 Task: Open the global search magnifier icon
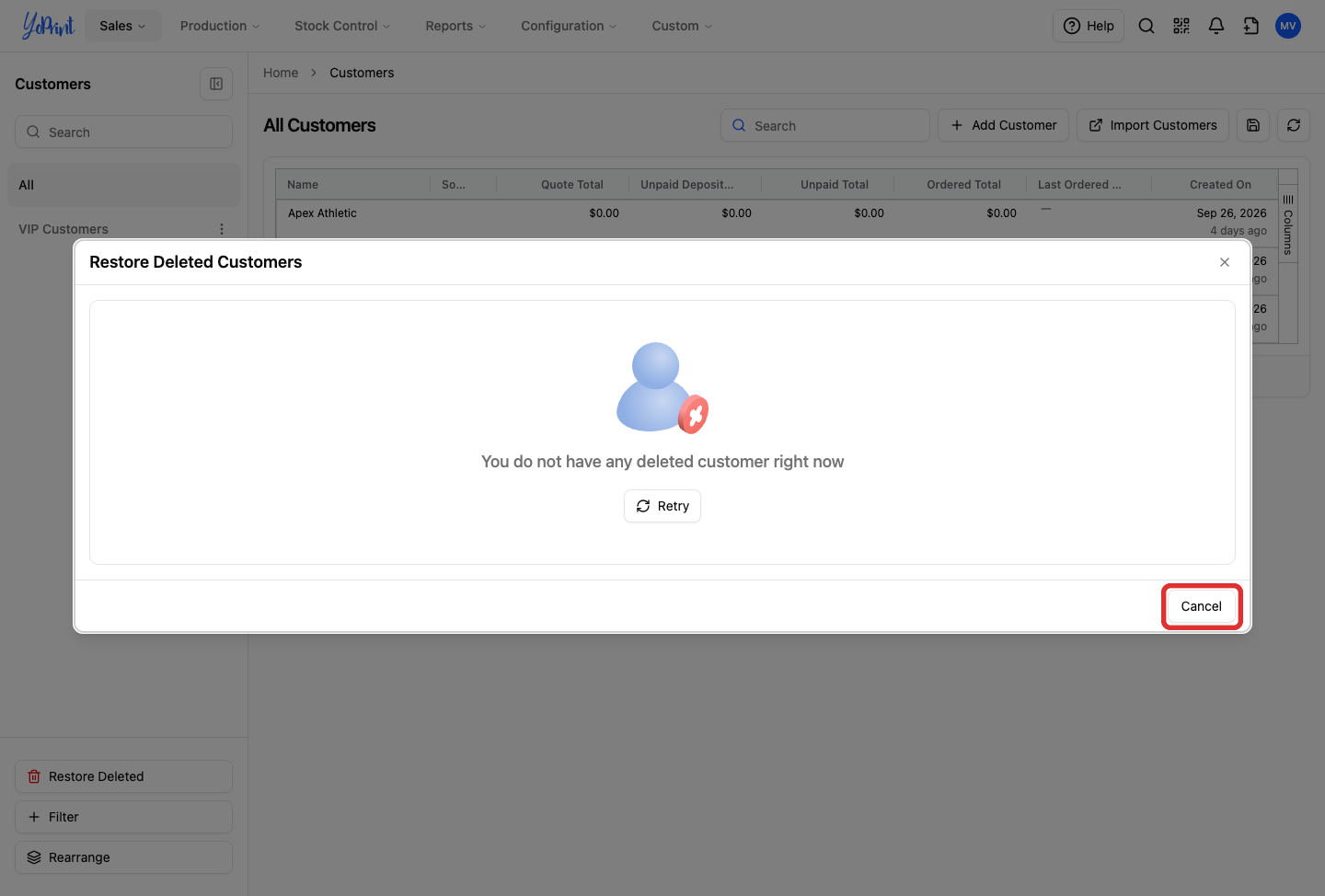tap(1146, 26)
